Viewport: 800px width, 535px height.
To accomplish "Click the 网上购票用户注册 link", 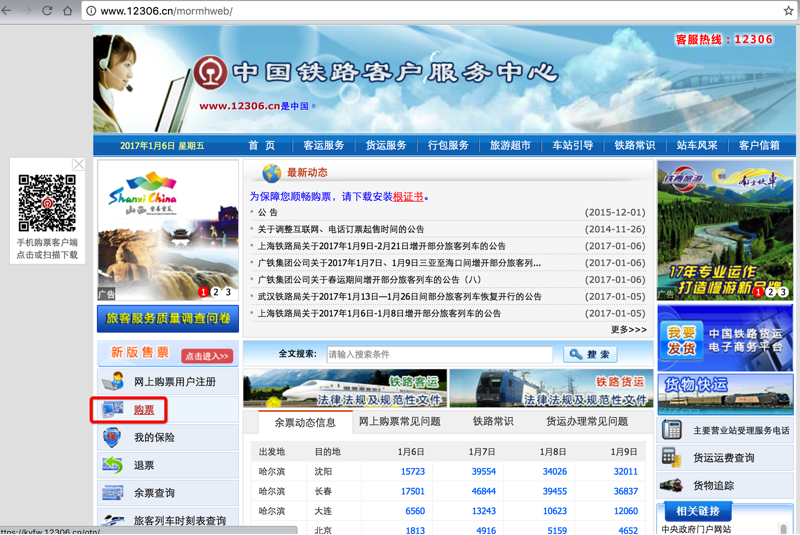I will pyautogui.click(x=174, y=381).
